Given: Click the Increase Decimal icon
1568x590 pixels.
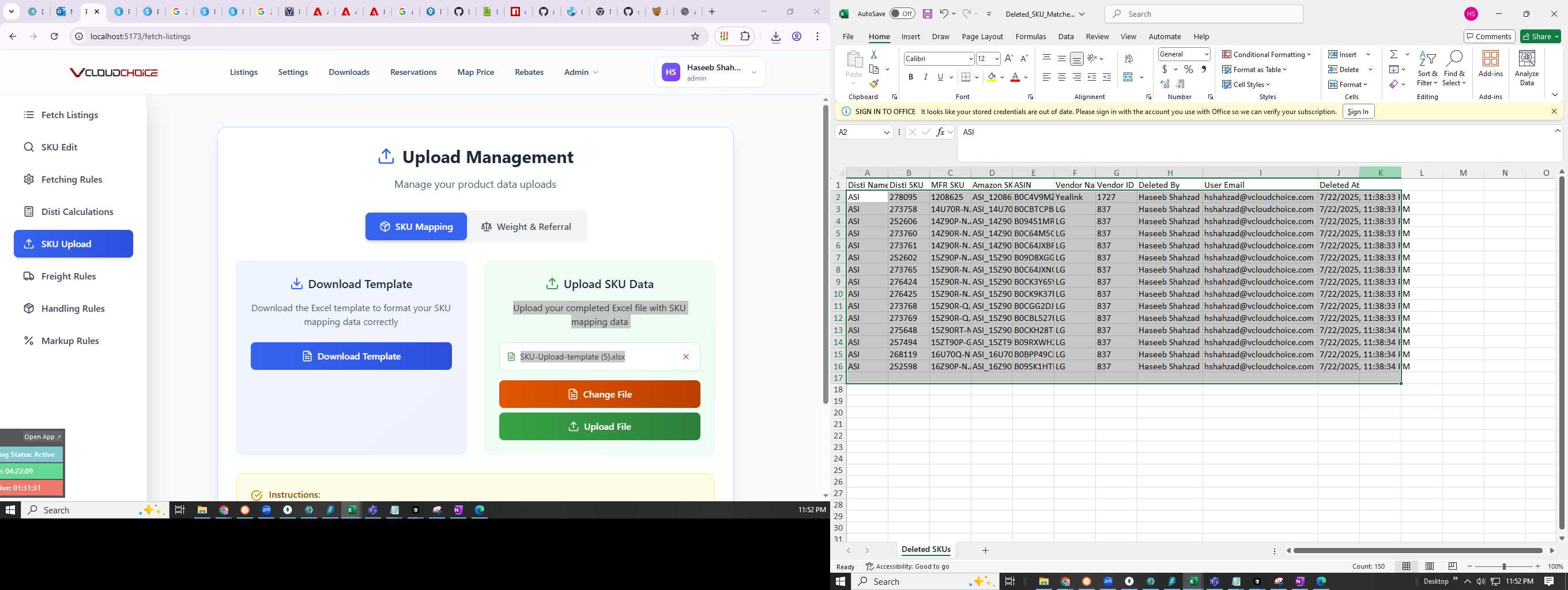Looking at the screenshot, I should coord(1165,84).
